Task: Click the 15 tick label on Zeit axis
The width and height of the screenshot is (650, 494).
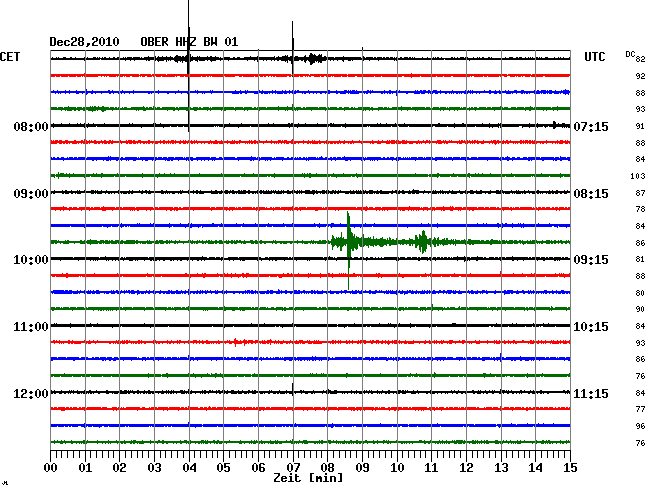Action: click(x=570, y=467)
